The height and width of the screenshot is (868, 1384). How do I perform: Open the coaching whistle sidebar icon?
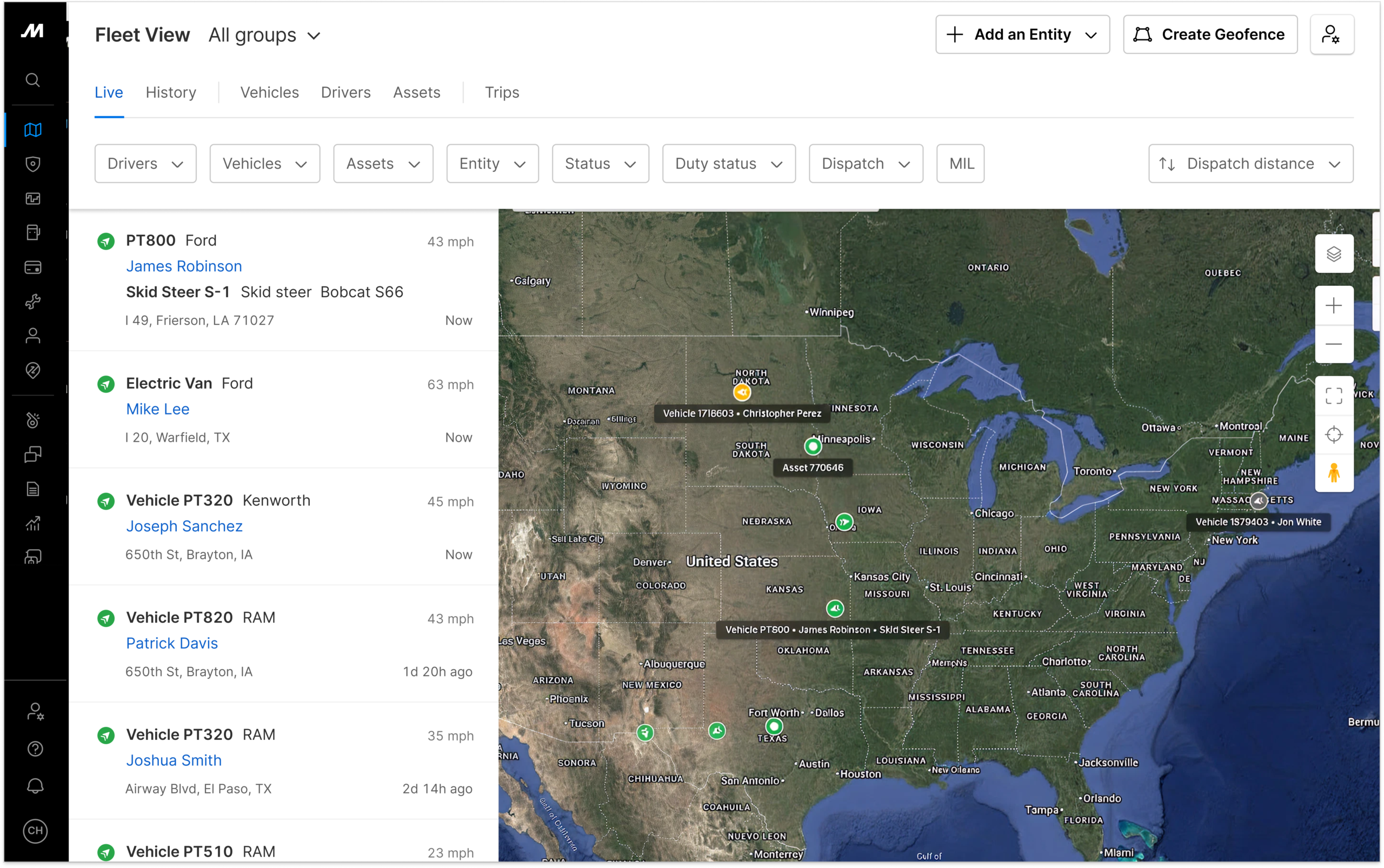(x=33, y=420)
